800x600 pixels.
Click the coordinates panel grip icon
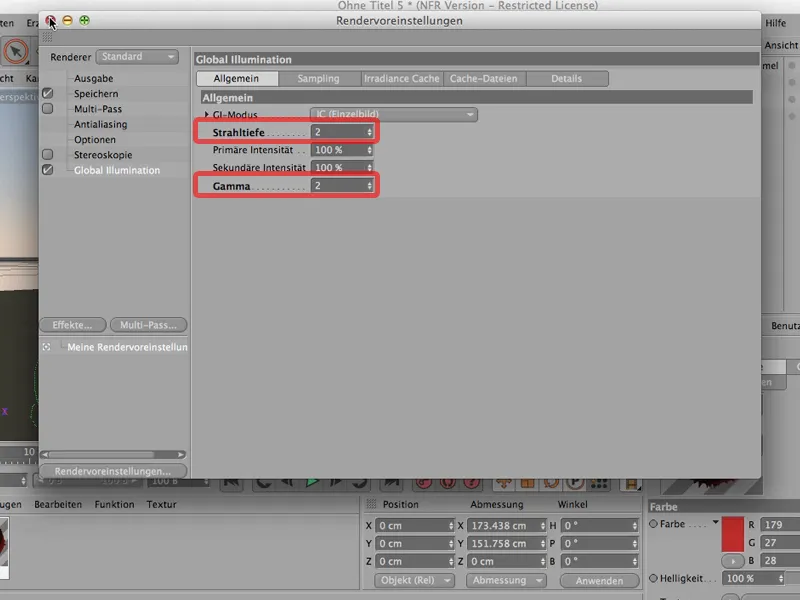(371, 504)
